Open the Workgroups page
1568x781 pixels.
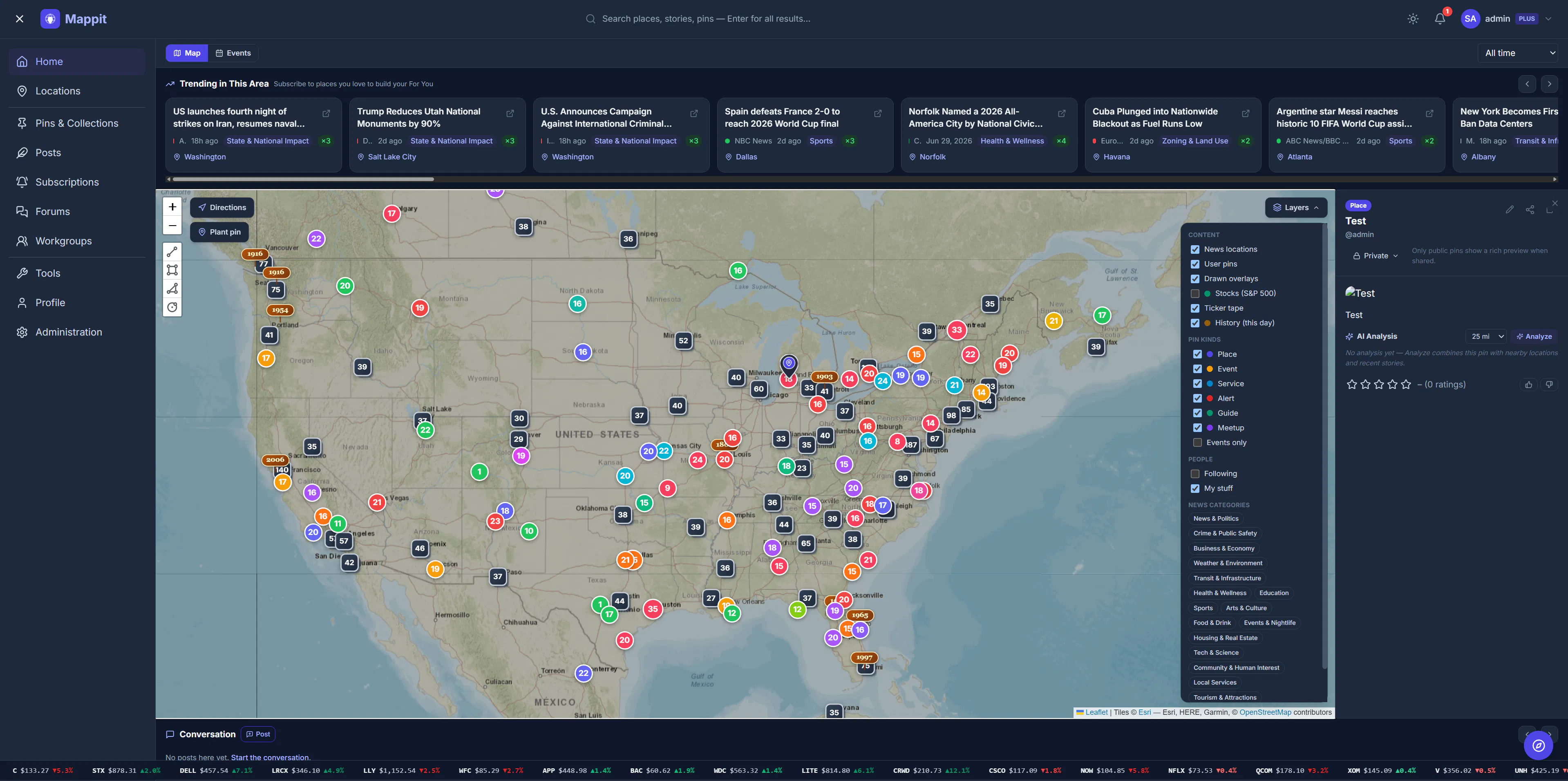click(77, 241)
